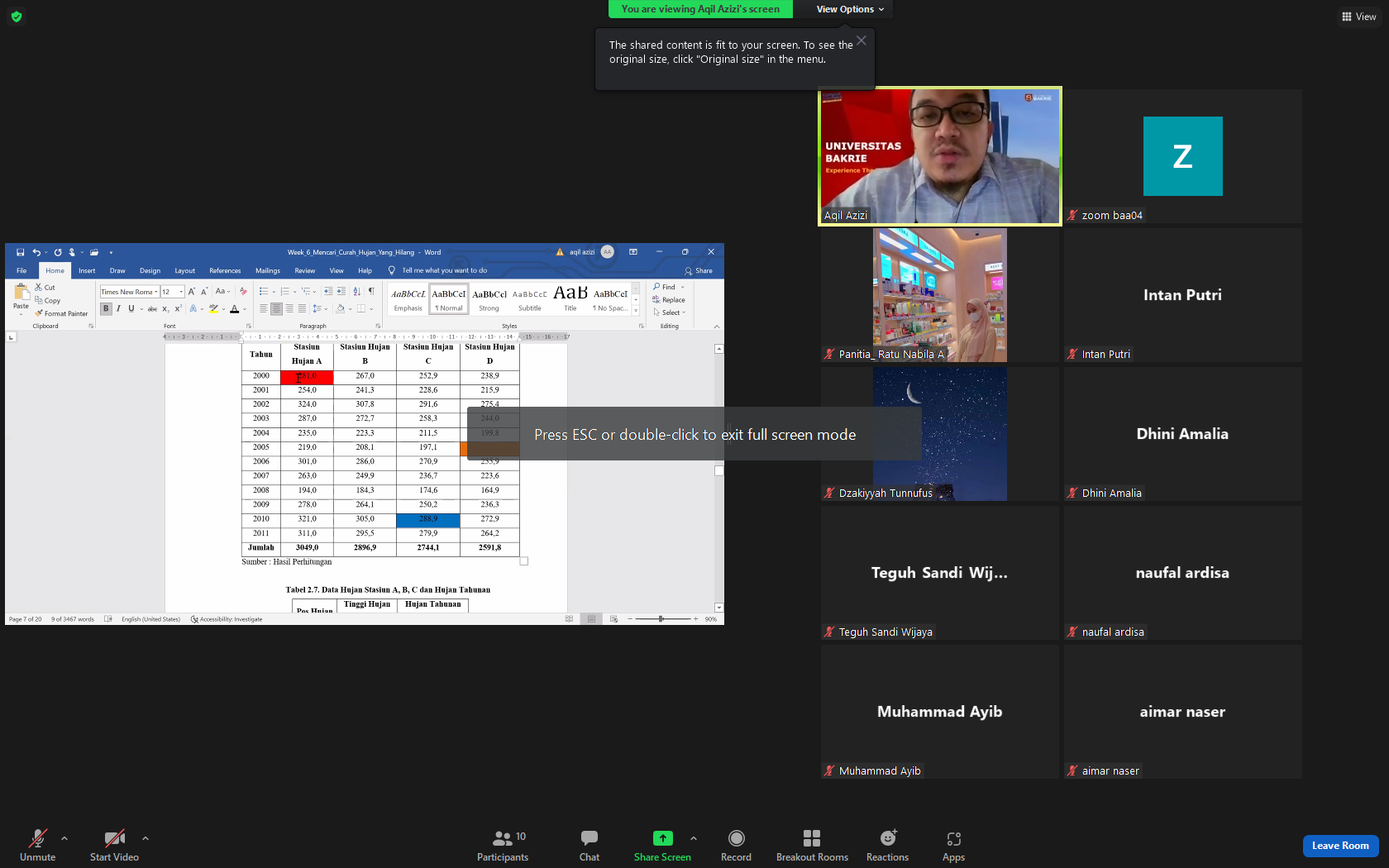1389x868 pixels.
Task: Open the Zoom View layout button
Action: (1359, 17)
